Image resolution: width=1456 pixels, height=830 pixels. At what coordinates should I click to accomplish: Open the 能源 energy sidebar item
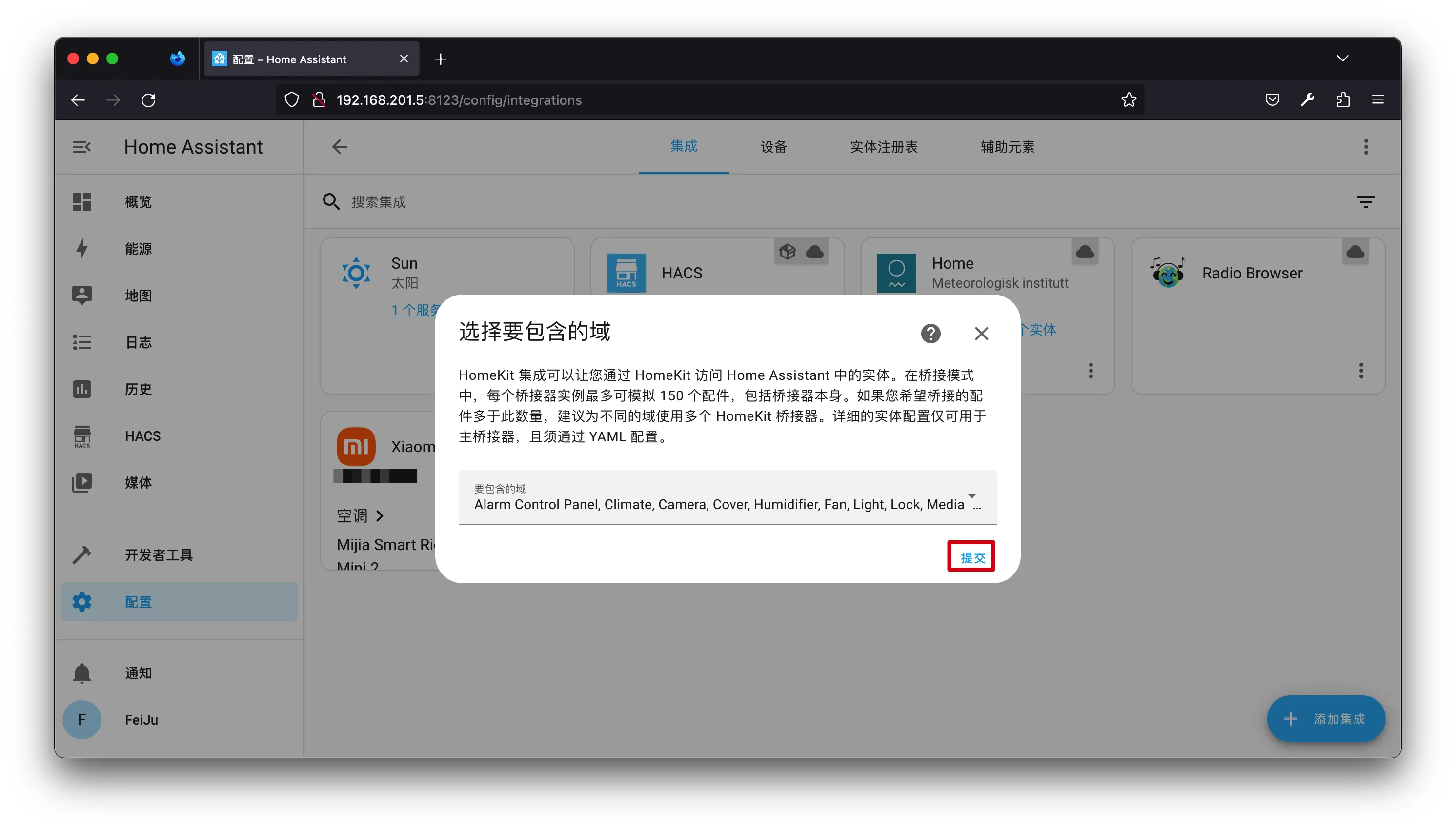138,249
